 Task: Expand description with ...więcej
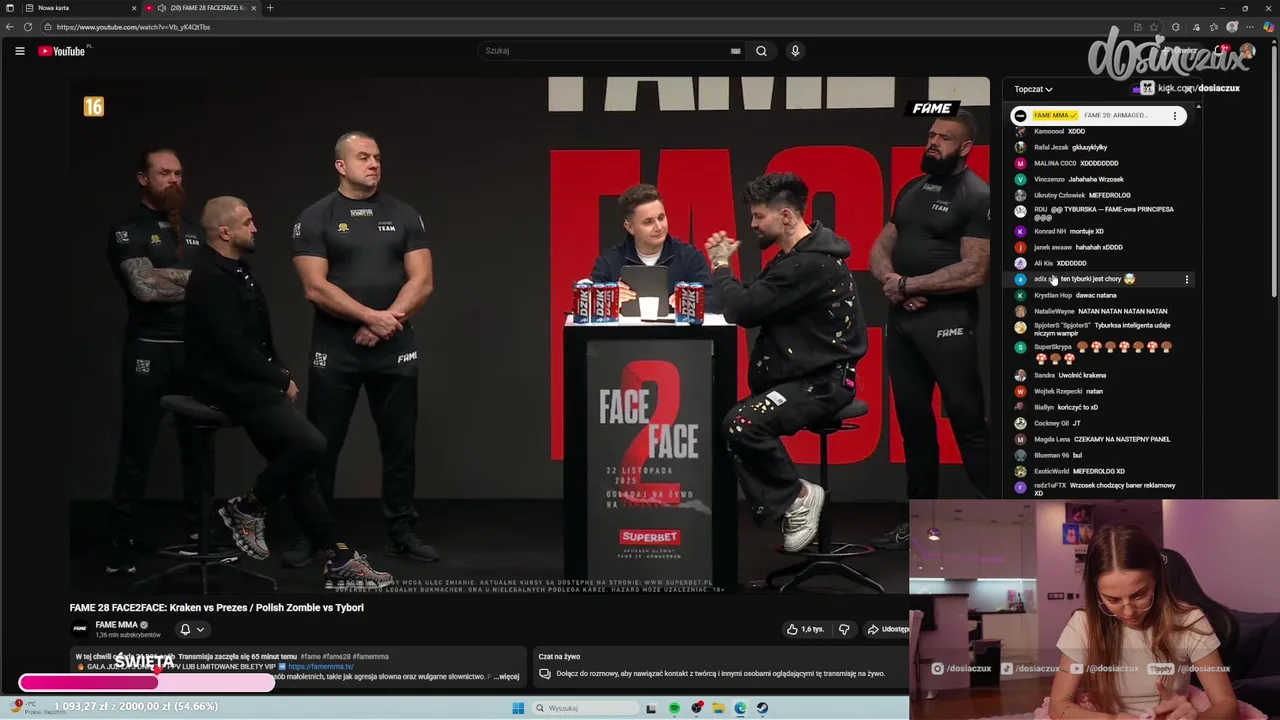[506, 677]
